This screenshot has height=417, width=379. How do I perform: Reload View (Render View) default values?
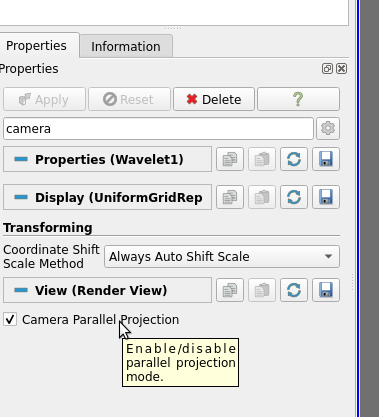pyautogui.click(x=294, y=290)
